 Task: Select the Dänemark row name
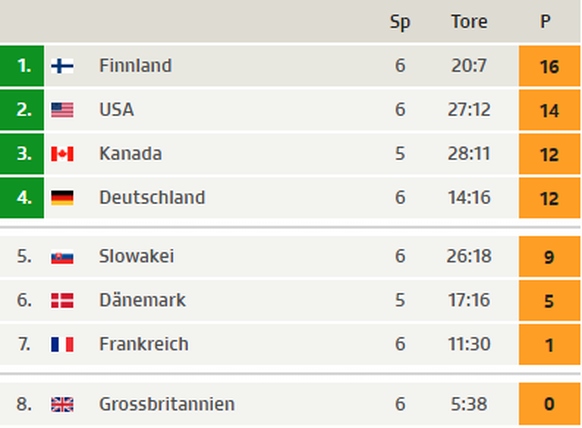click(143, 300)
